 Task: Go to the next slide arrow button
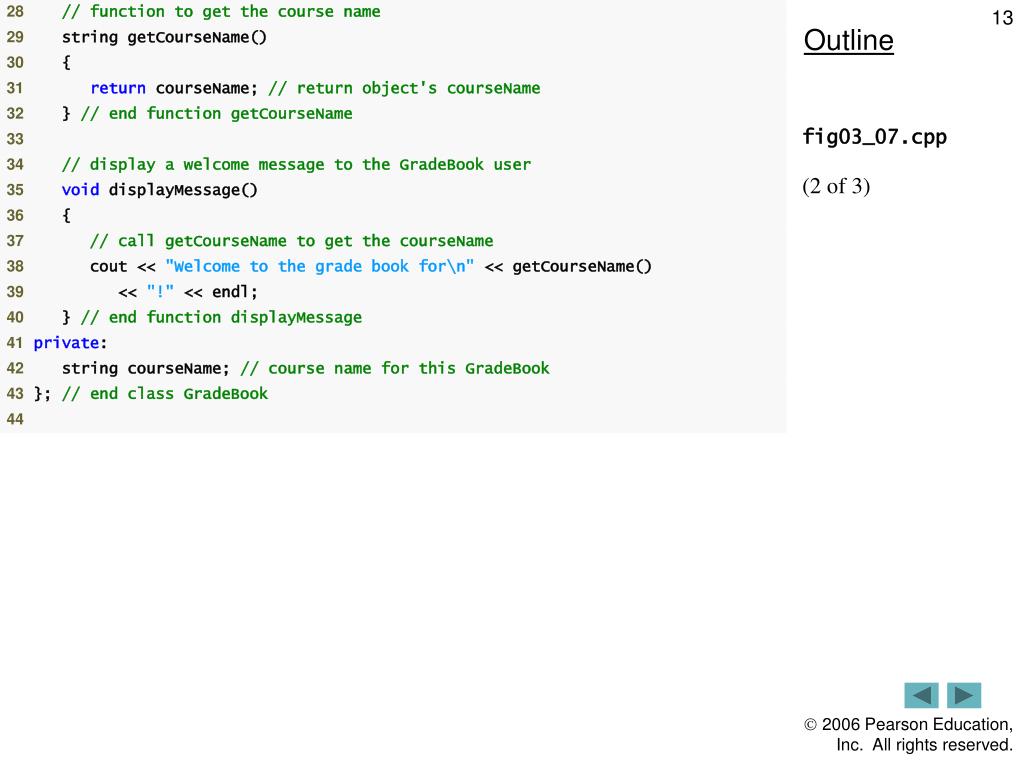[x=964, y=695]
